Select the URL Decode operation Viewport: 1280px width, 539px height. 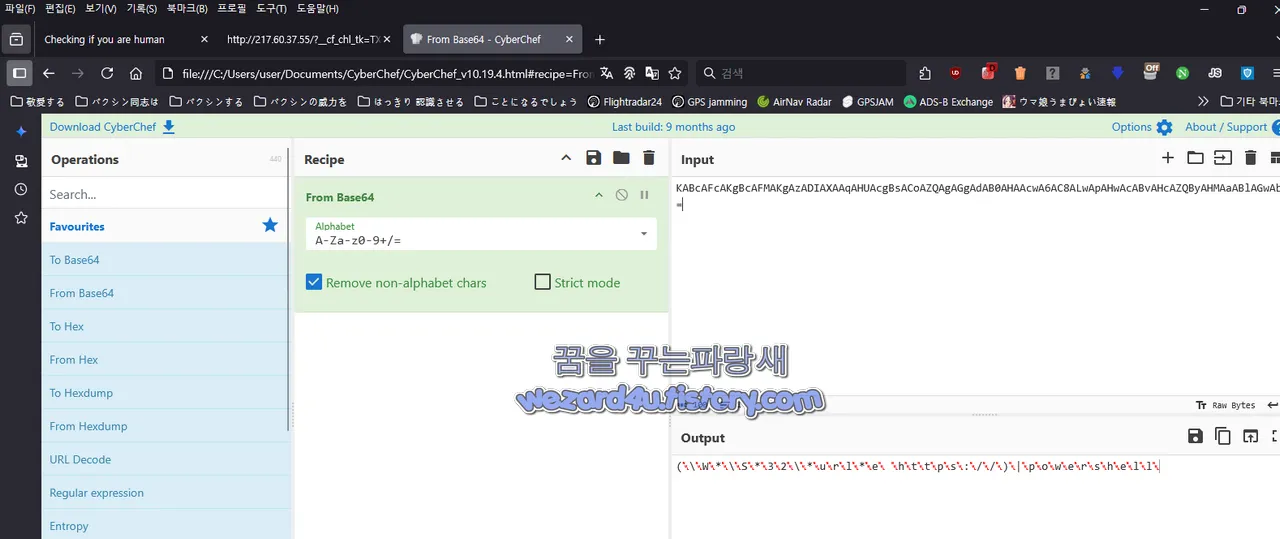pyautogui.click(x=165, y=459)
